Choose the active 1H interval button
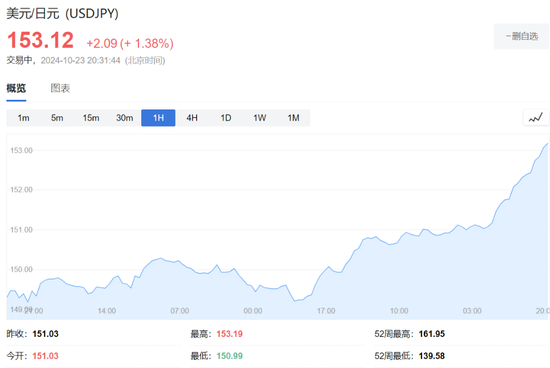 (x=158, y=118)
